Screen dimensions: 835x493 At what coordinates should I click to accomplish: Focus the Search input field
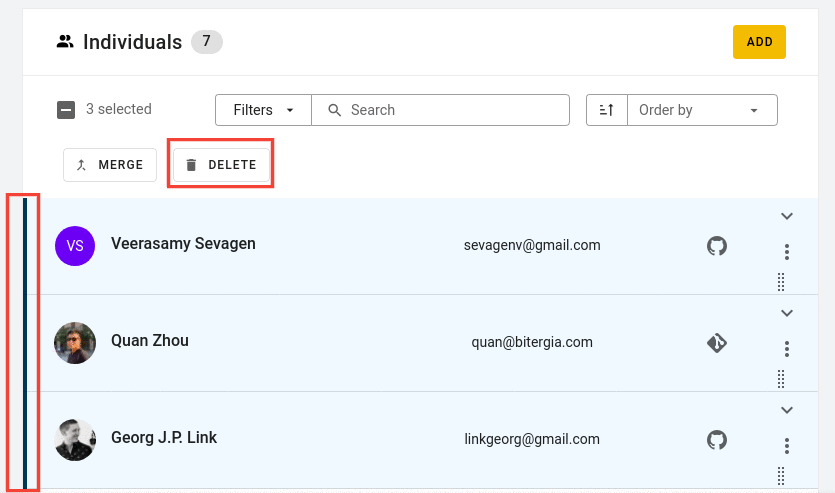click(x=440, y=110)
